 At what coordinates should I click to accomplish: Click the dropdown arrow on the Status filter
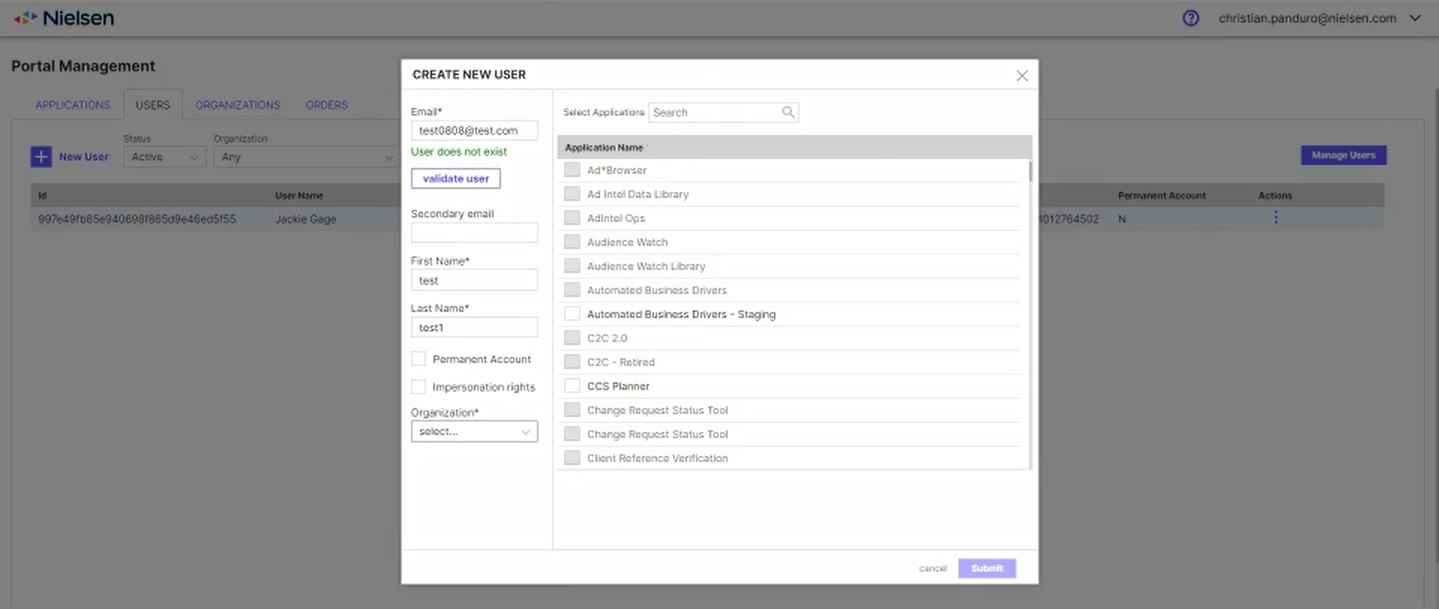[192, 156]
